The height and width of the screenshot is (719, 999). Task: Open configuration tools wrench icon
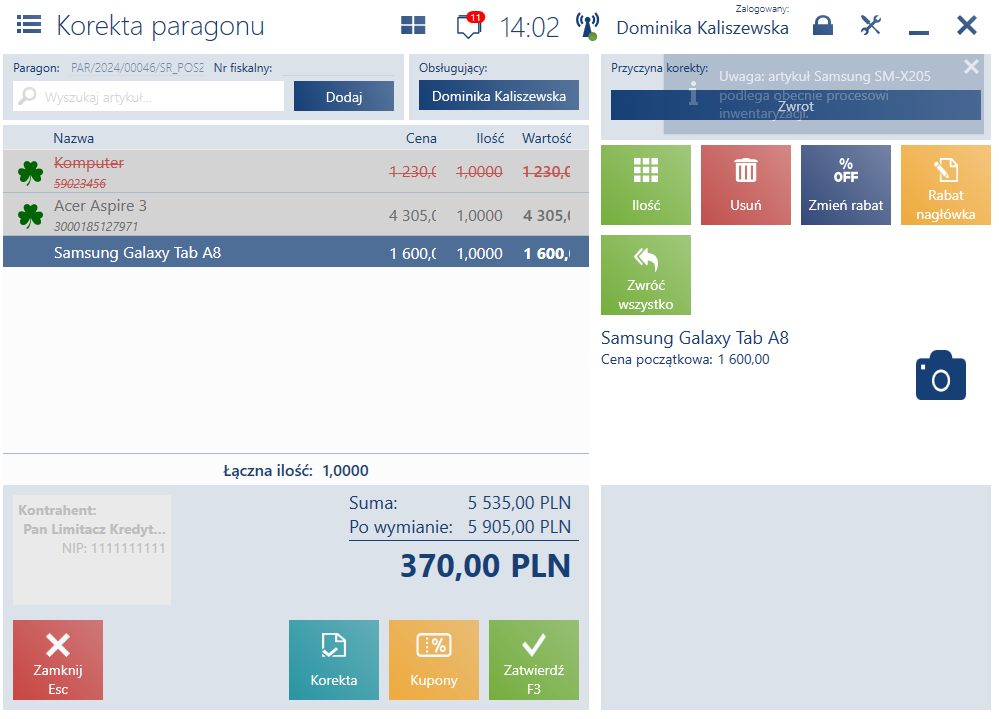(x=870, y=25)
